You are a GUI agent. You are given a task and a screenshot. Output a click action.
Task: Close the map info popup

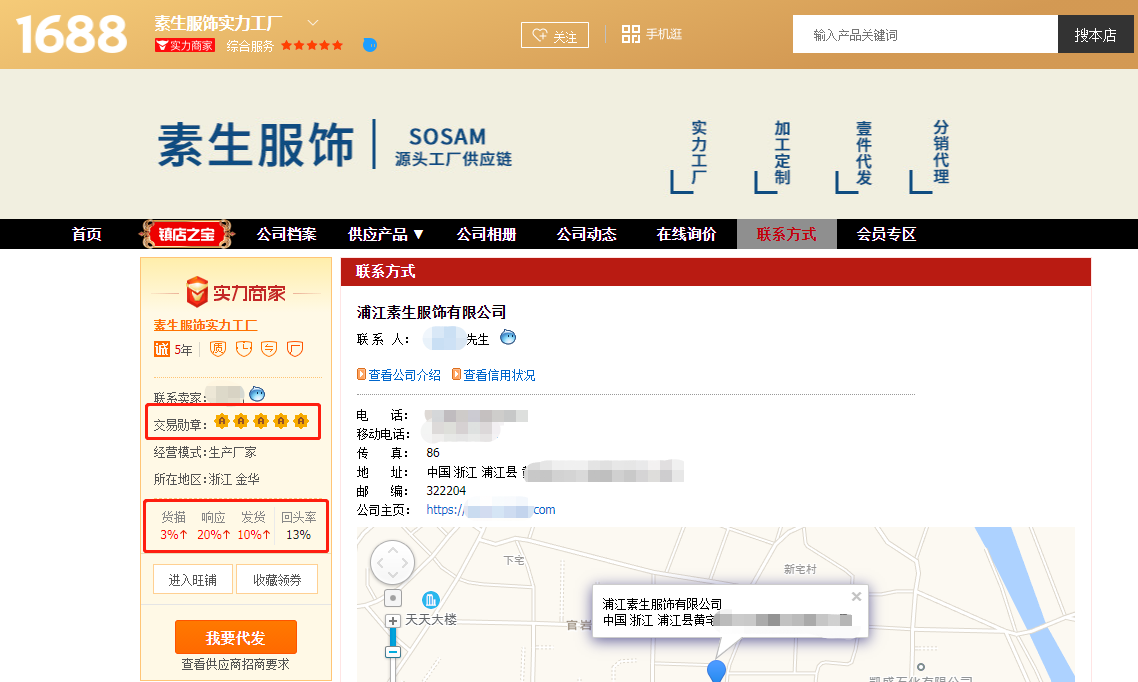click(x=856, y=596)
